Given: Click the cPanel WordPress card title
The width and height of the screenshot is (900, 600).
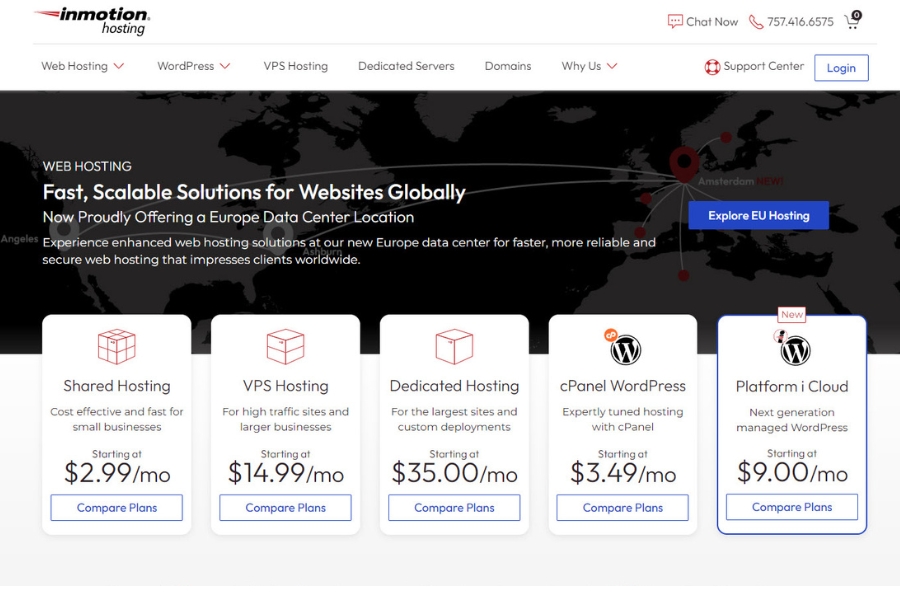Looking at the screenshot, I should [623, 386].
